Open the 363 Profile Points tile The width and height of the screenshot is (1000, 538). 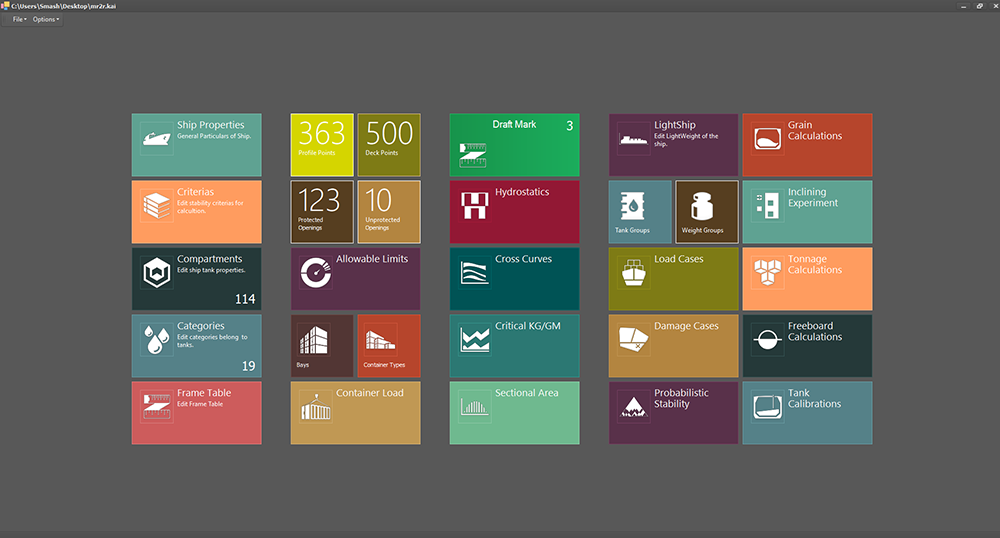click(x=322, y=145)
